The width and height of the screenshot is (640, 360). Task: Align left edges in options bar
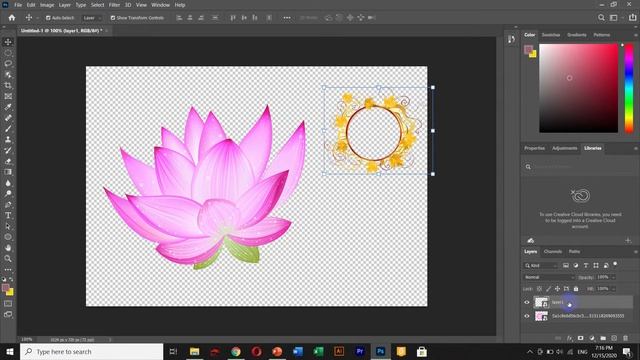[179, 18]
